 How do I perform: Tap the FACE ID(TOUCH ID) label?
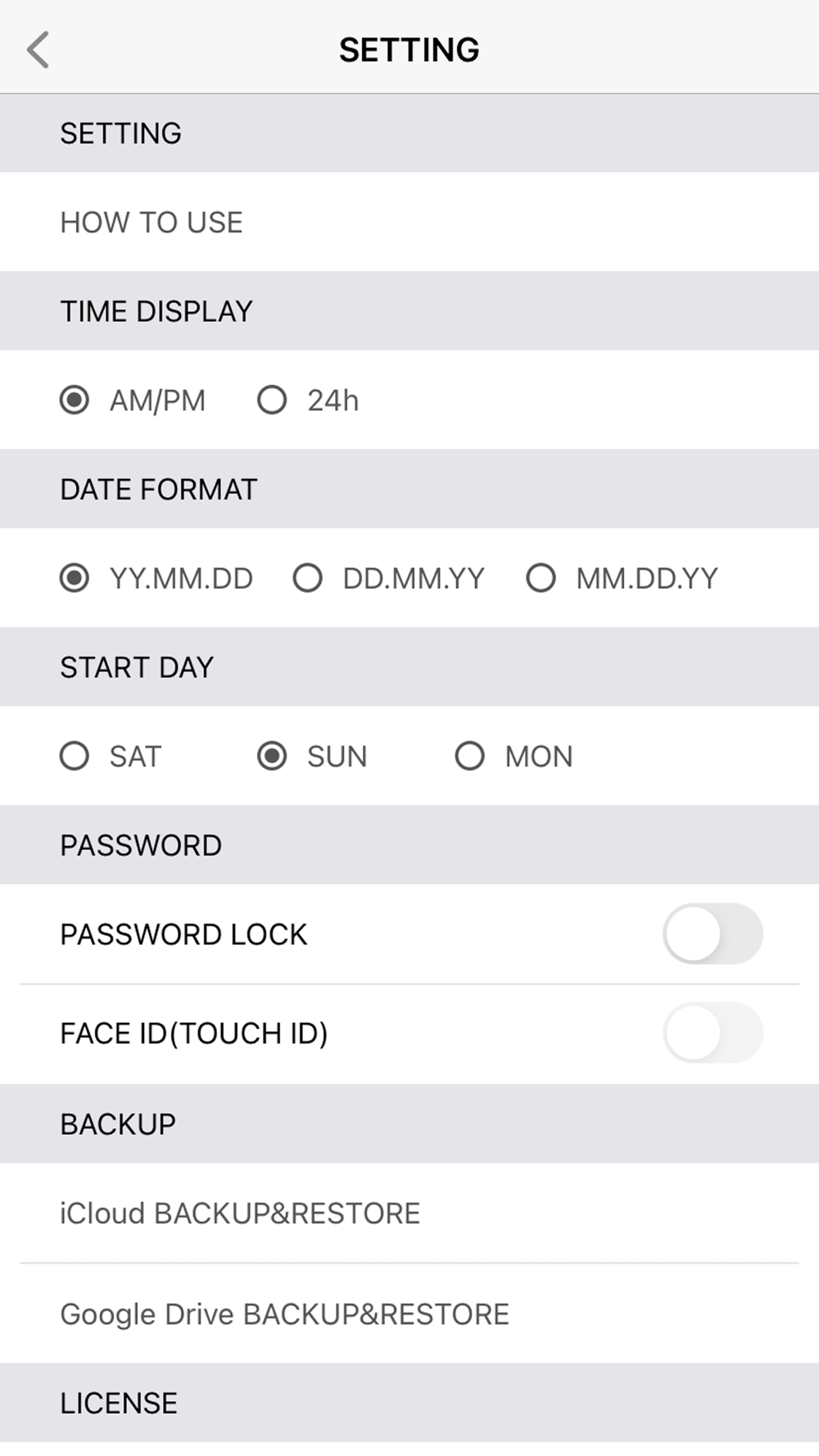click(194, 1033)
